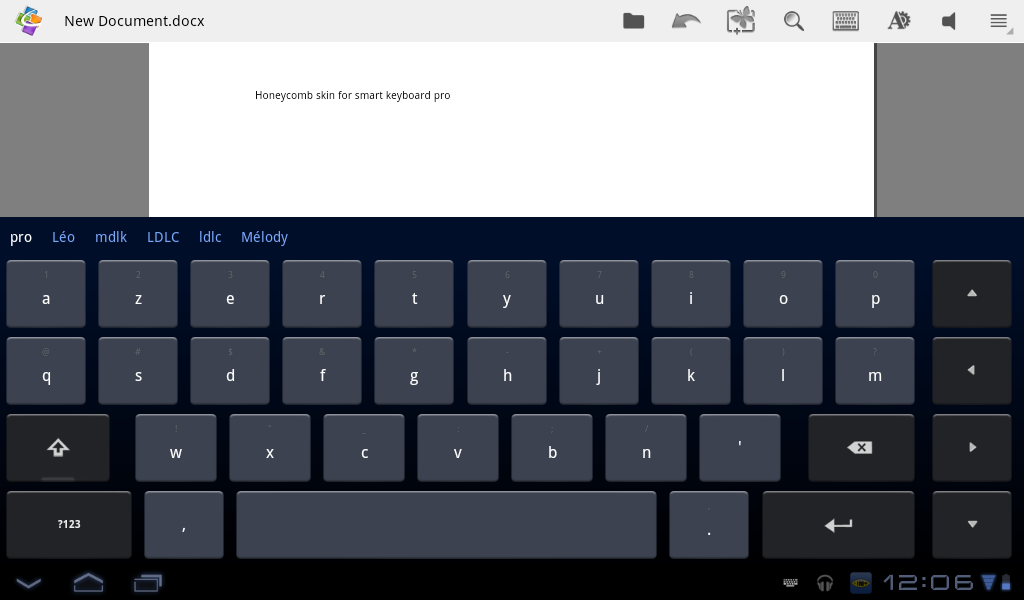Open the overflow menu icon
This screenshot has width=1024, height=600.
point(999,21)
